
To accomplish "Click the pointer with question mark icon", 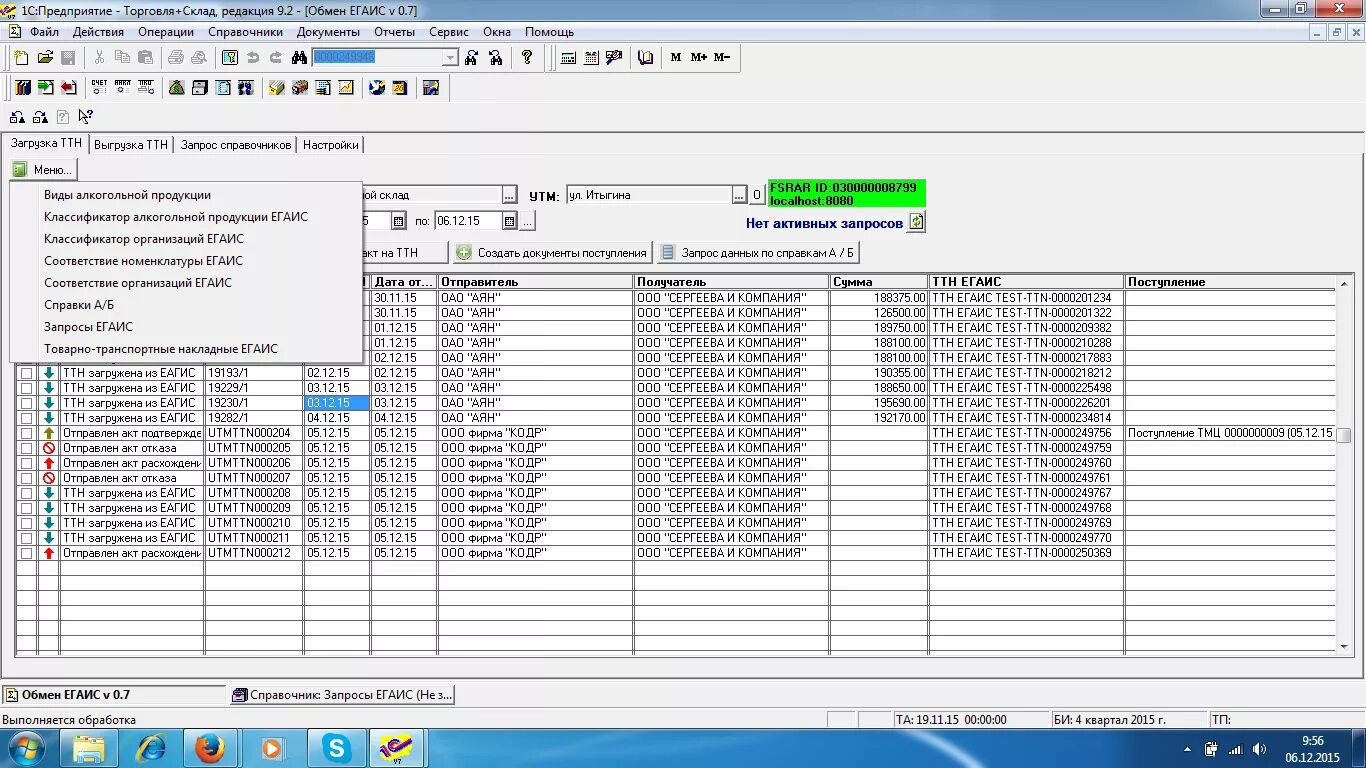I will [x=86, y=117].
